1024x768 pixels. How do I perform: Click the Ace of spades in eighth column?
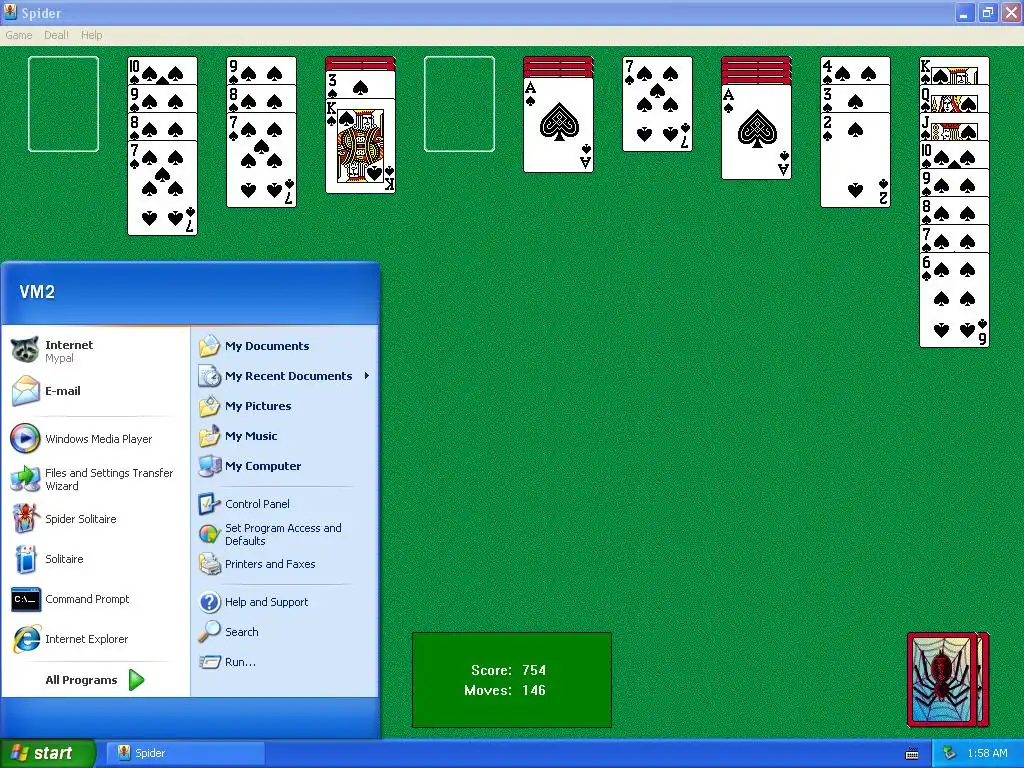[756, 132]
